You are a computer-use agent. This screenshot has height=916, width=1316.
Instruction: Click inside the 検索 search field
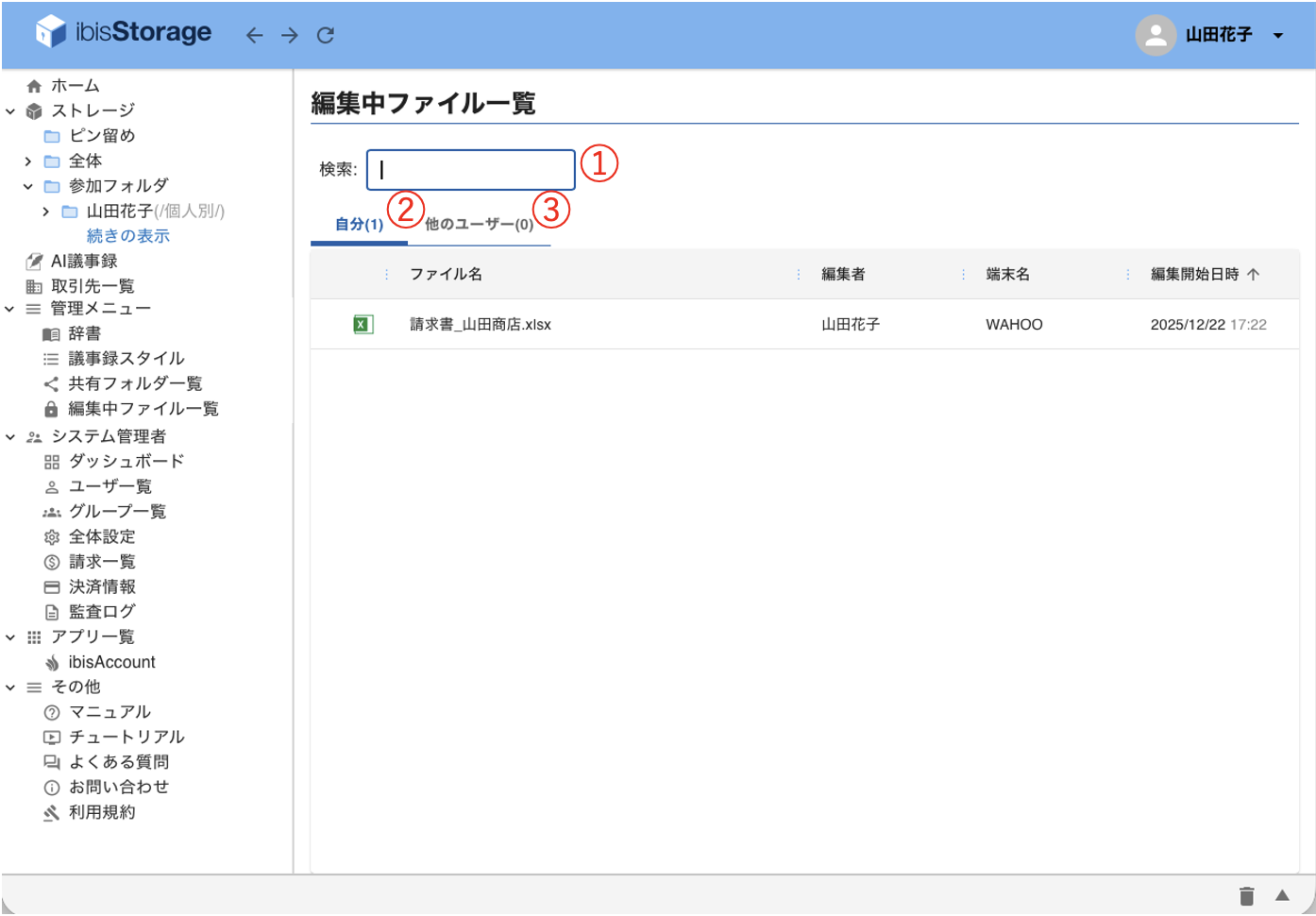coord(470,169)
